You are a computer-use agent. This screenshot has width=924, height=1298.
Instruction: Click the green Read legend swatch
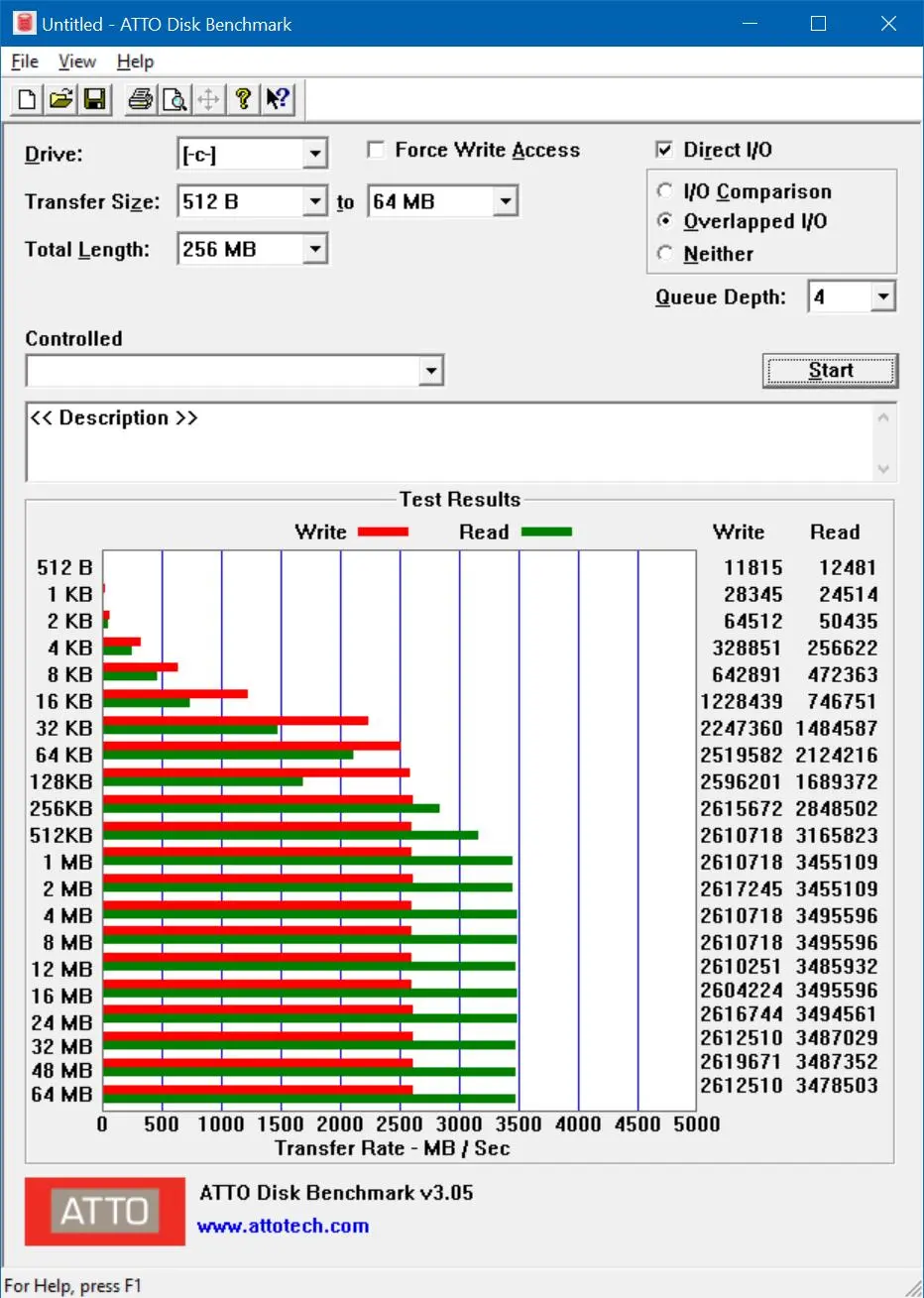(546, 532)
